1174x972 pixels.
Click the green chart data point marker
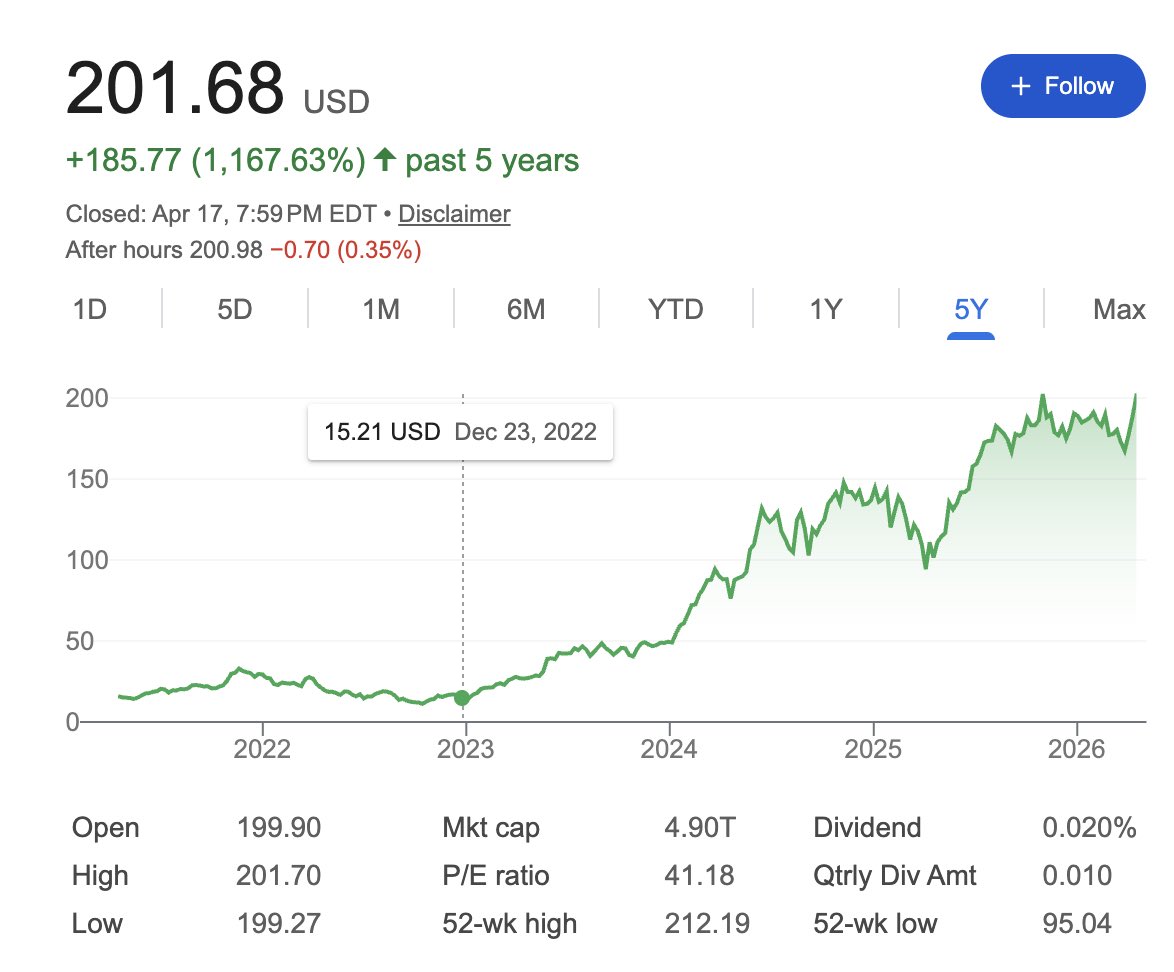point(462,698)
